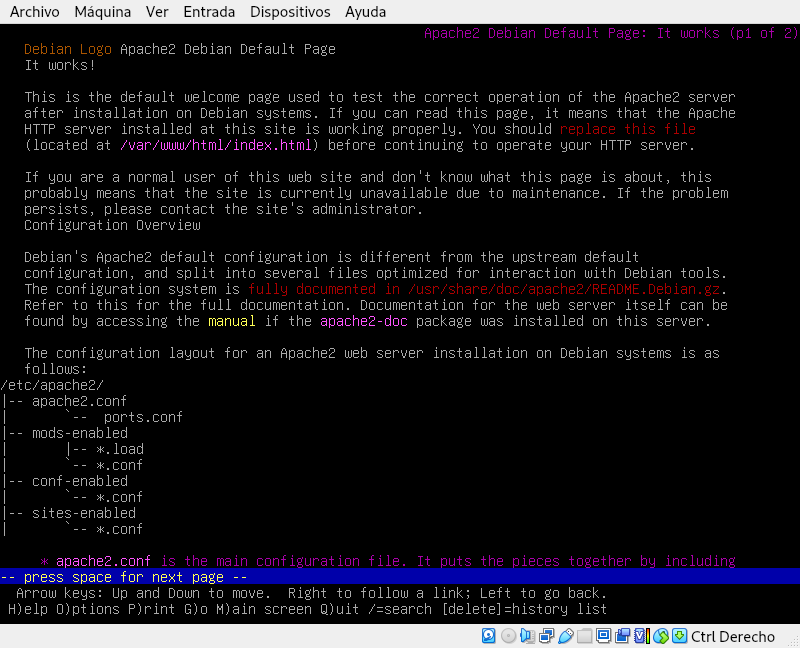The height and width of the screenshot is (648, 800).
Task: Click the apache2-doc package link
Action: pos(364,321)
